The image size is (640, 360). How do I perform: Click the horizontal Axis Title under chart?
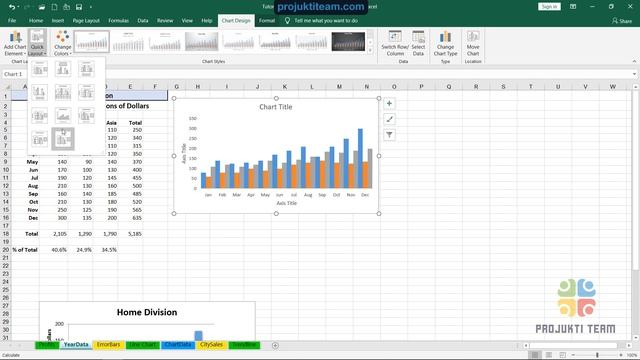tap(287, 203)
